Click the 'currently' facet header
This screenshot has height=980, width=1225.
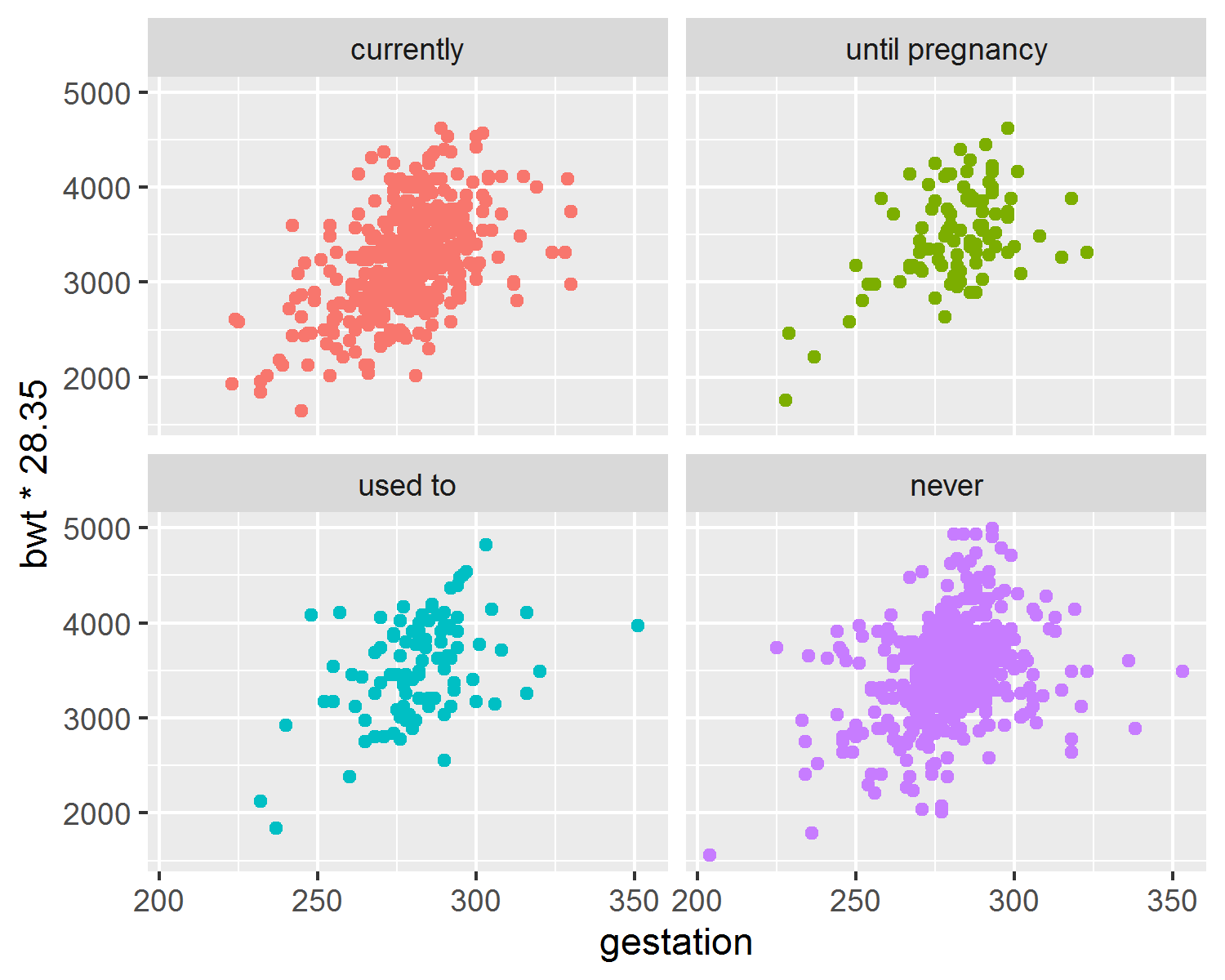(x=408, y=49)
